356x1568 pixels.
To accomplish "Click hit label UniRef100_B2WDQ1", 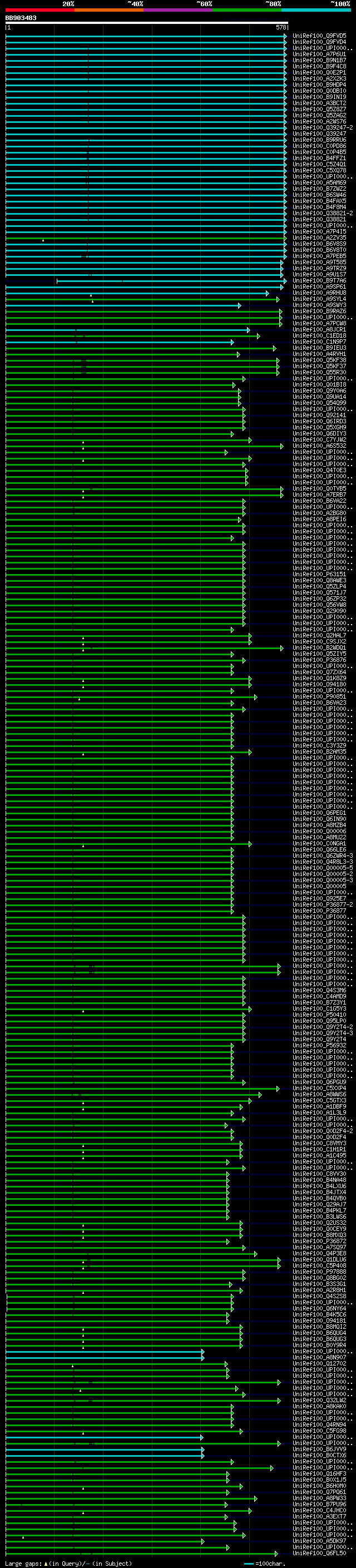I will 319,647.
